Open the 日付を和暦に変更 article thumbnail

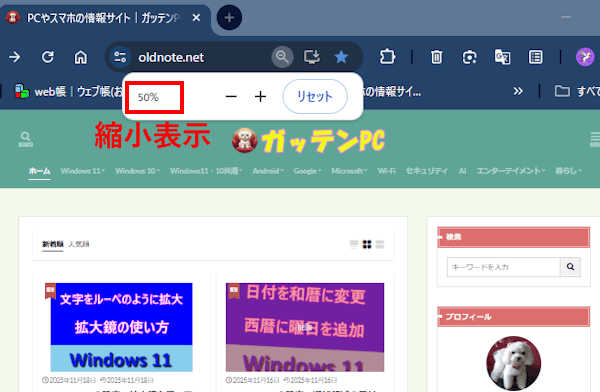tap(305, 327)
